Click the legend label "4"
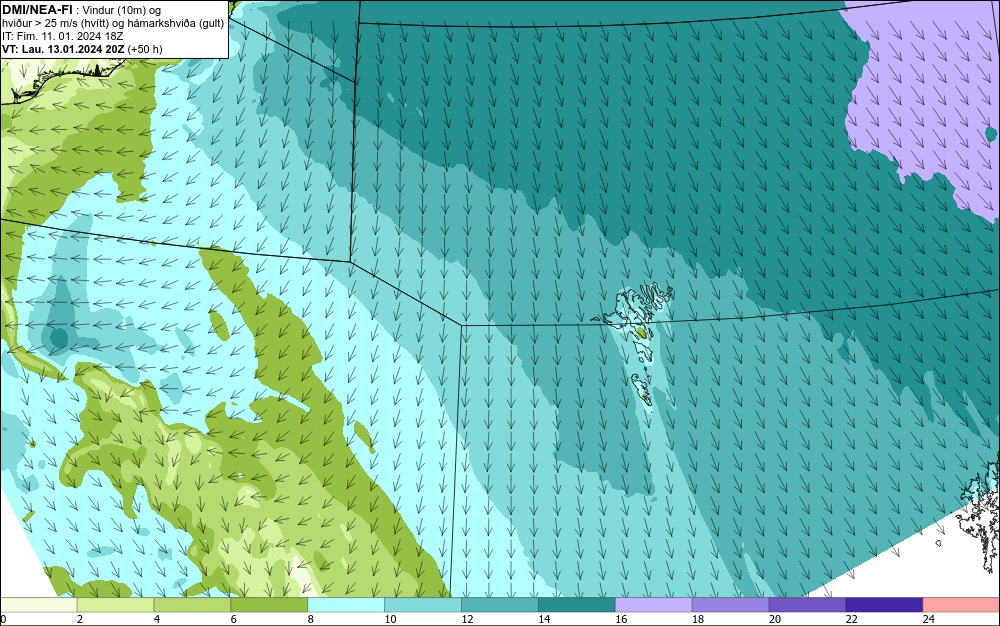This screenshot has width=1000, height=626. point(157,619)
